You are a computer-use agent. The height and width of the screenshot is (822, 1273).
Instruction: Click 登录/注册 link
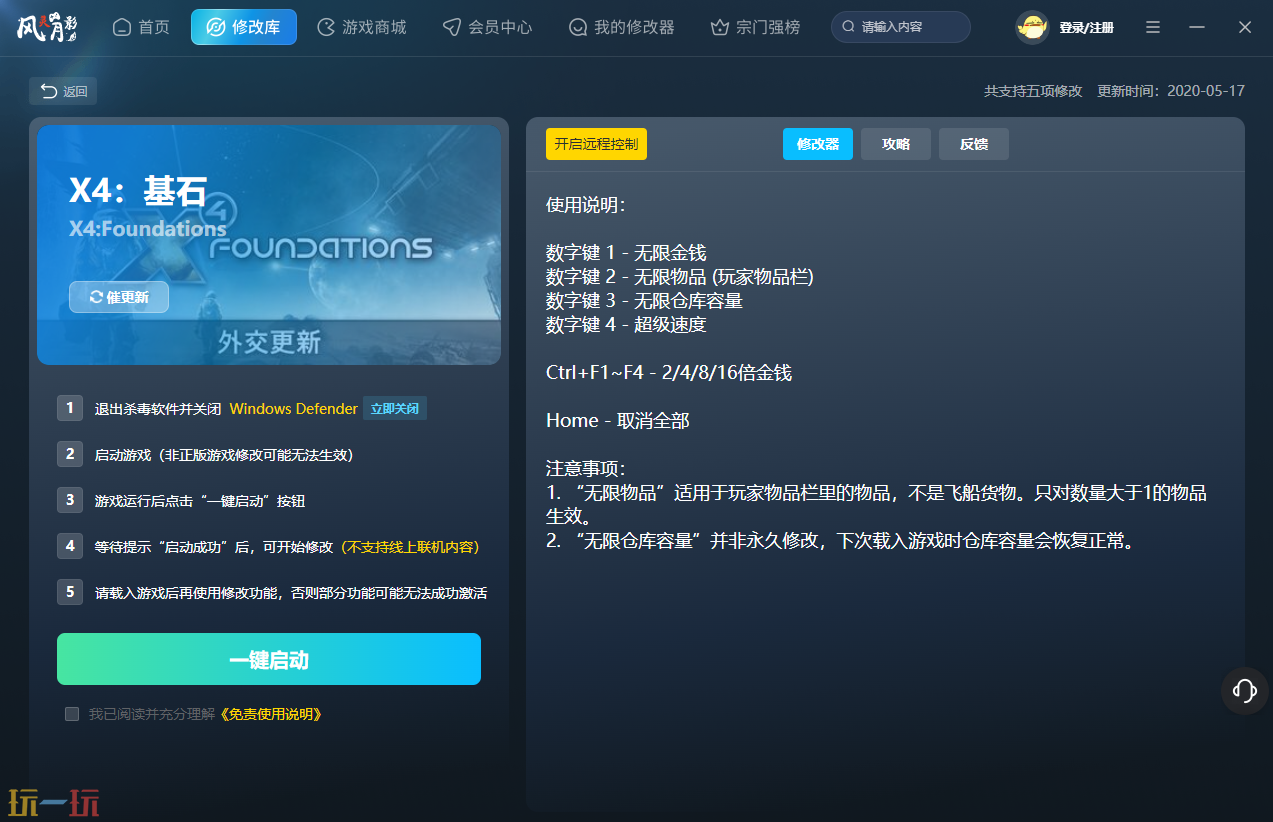(1087, 28)
